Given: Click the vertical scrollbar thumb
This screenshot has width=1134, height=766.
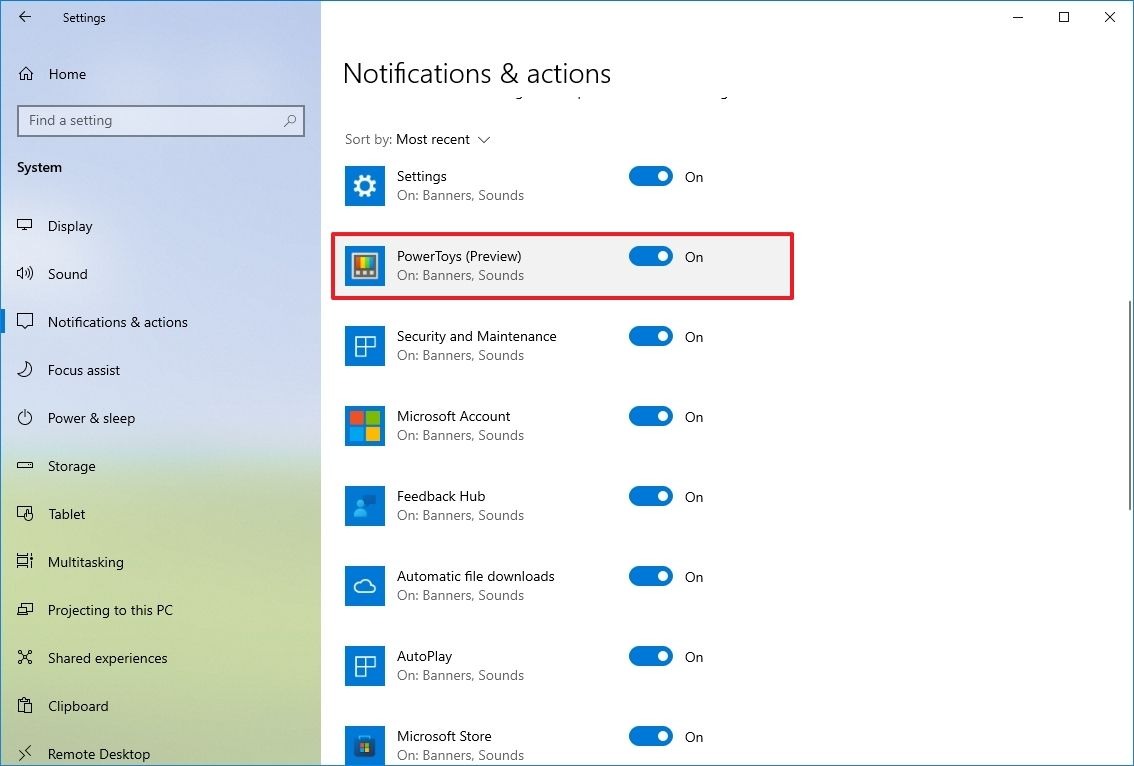Looking at the screenshot, I should click(x=1130, y=405).
